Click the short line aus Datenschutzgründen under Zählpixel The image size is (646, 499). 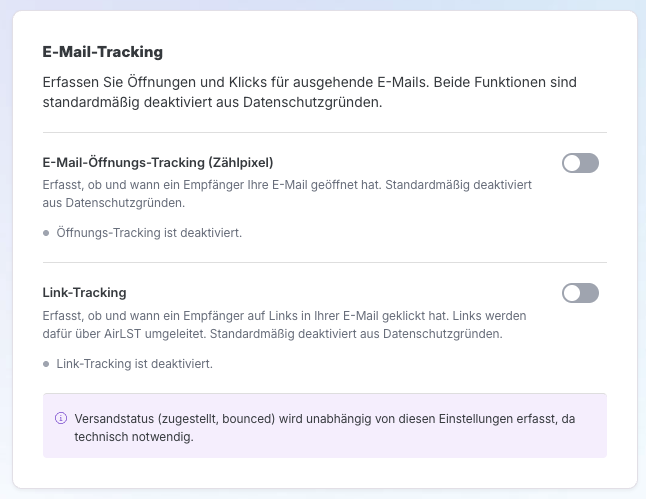(x=114, y=203)
